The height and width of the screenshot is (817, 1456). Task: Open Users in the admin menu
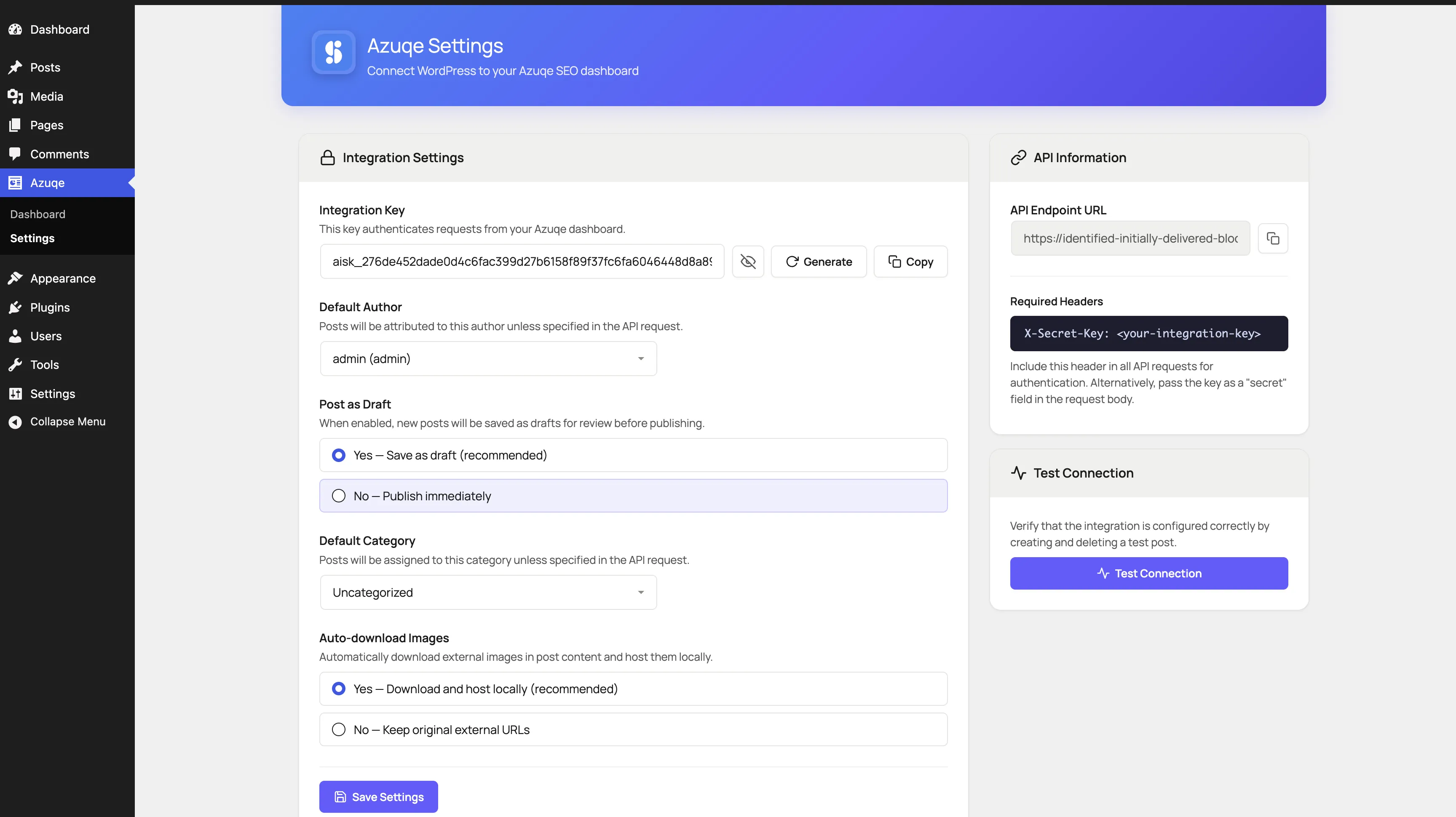[67, 336]
